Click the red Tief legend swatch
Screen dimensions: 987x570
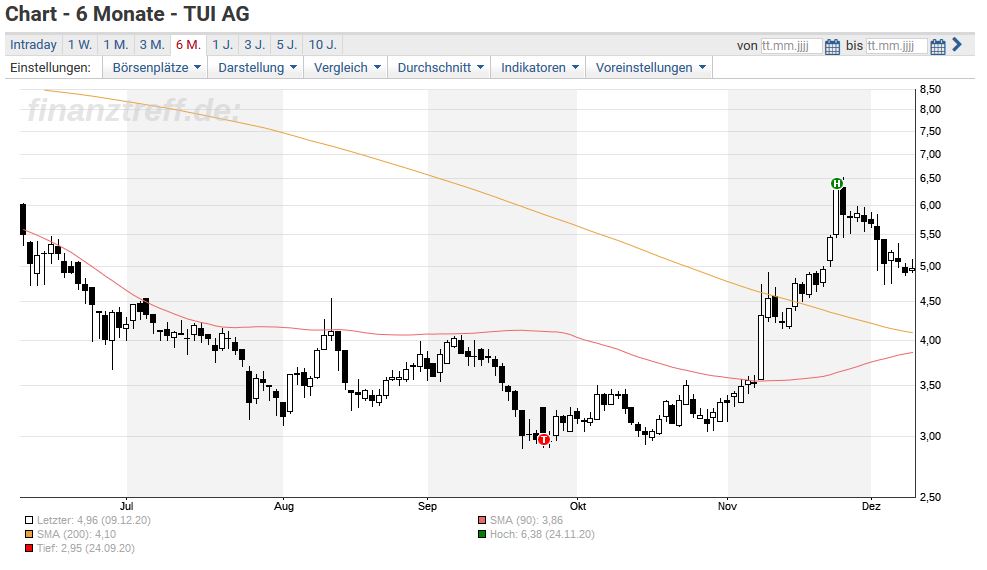(x=29, y=548)
